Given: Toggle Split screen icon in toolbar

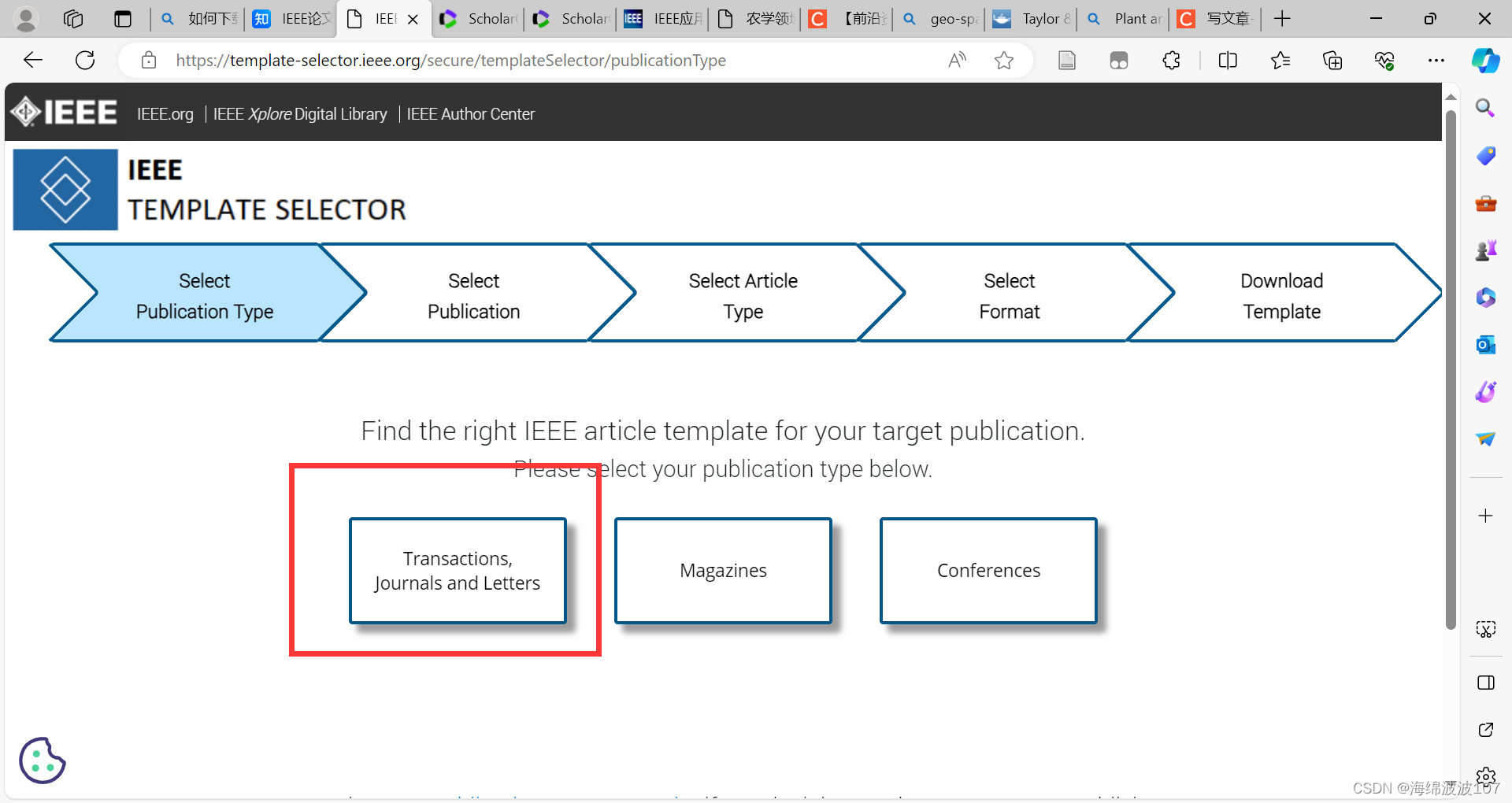Looking at the screenshot, I should click(x=1228, y=61).
